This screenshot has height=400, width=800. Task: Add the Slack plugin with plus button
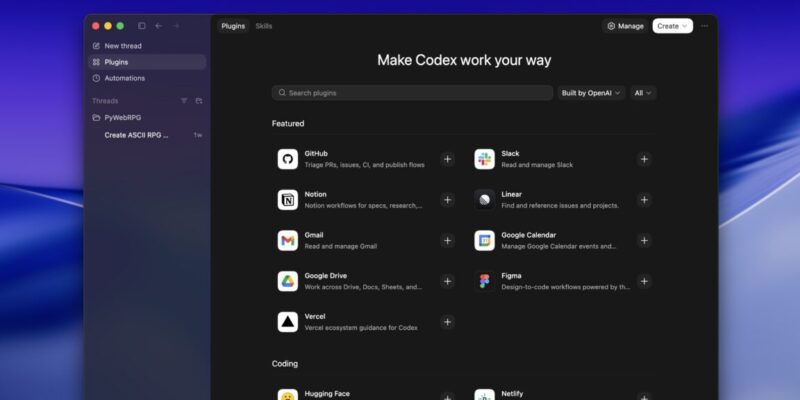pos(644,159)
